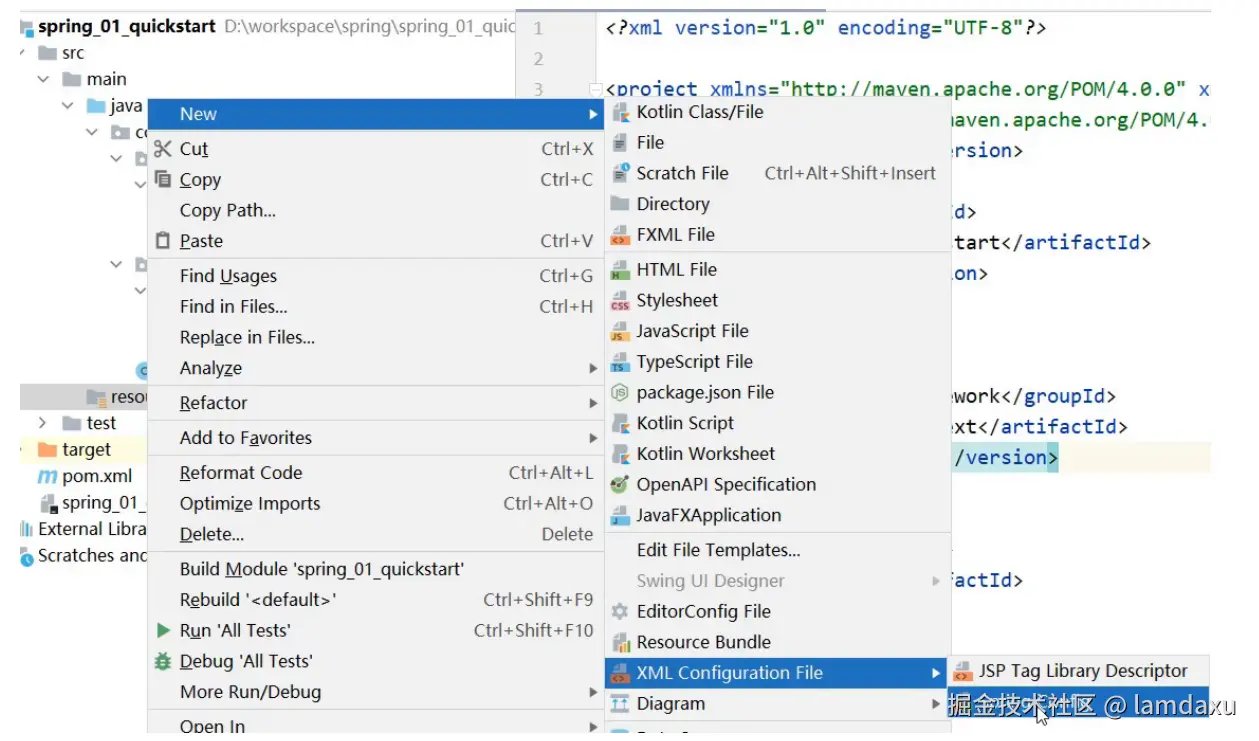
Task: Open the Analyze submenu arrow
Action: [594, 369]
